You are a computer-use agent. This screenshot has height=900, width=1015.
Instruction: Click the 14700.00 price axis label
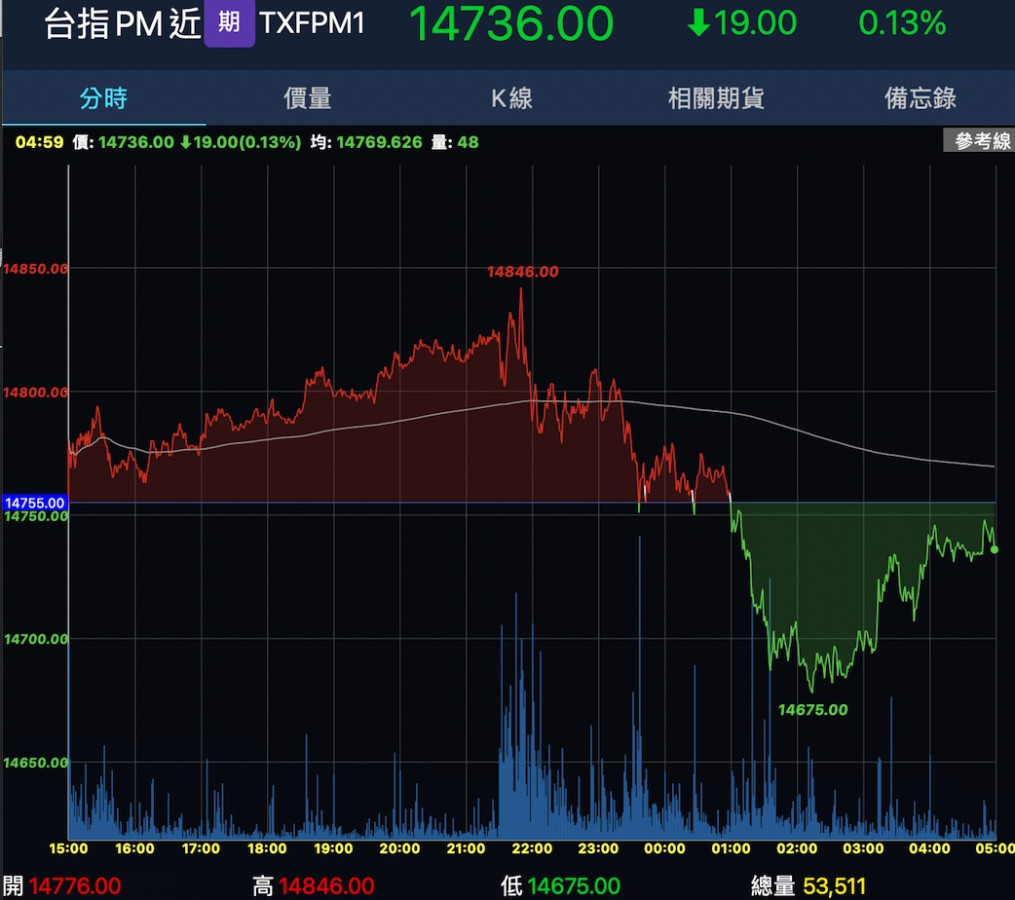(x=36, y=639)
